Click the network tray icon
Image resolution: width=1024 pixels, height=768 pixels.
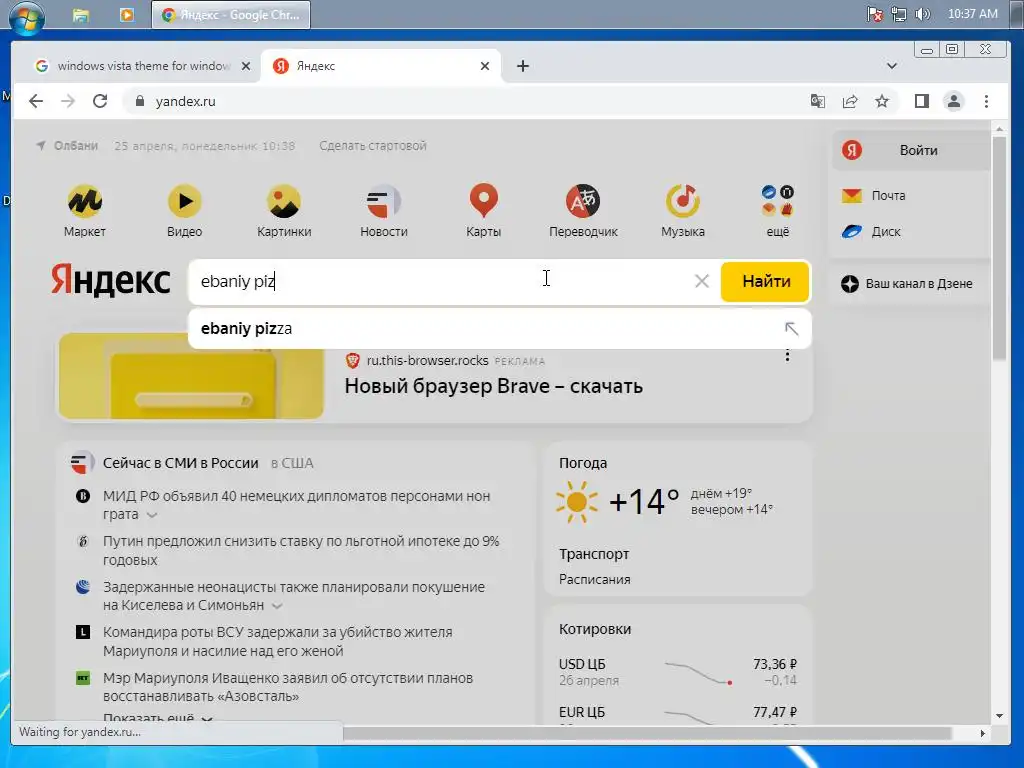coord(899,14)
